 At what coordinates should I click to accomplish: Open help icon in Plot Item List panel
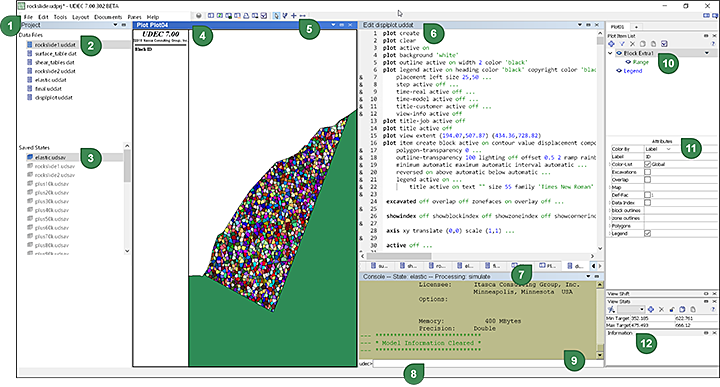pos(713,44)
